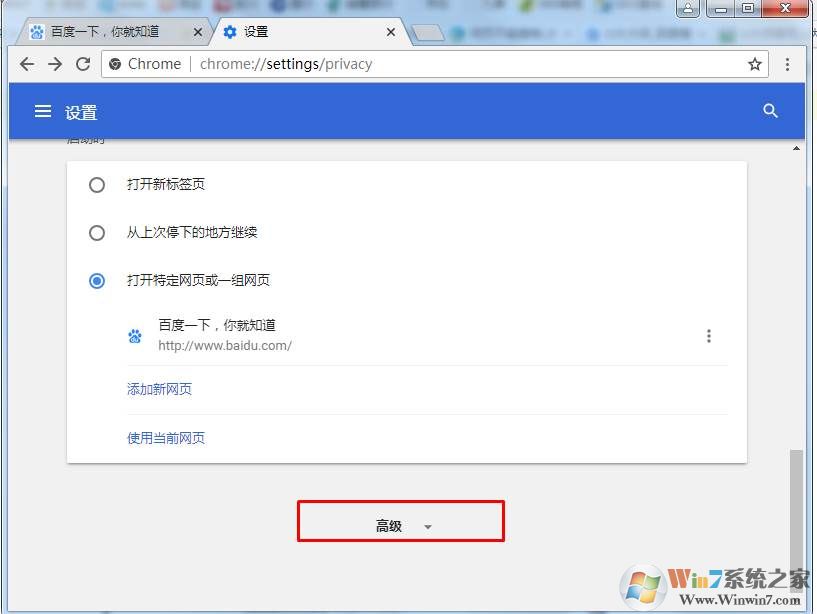Open a new tab
This screenshot has width=817, height=614.
pos(428,33)
